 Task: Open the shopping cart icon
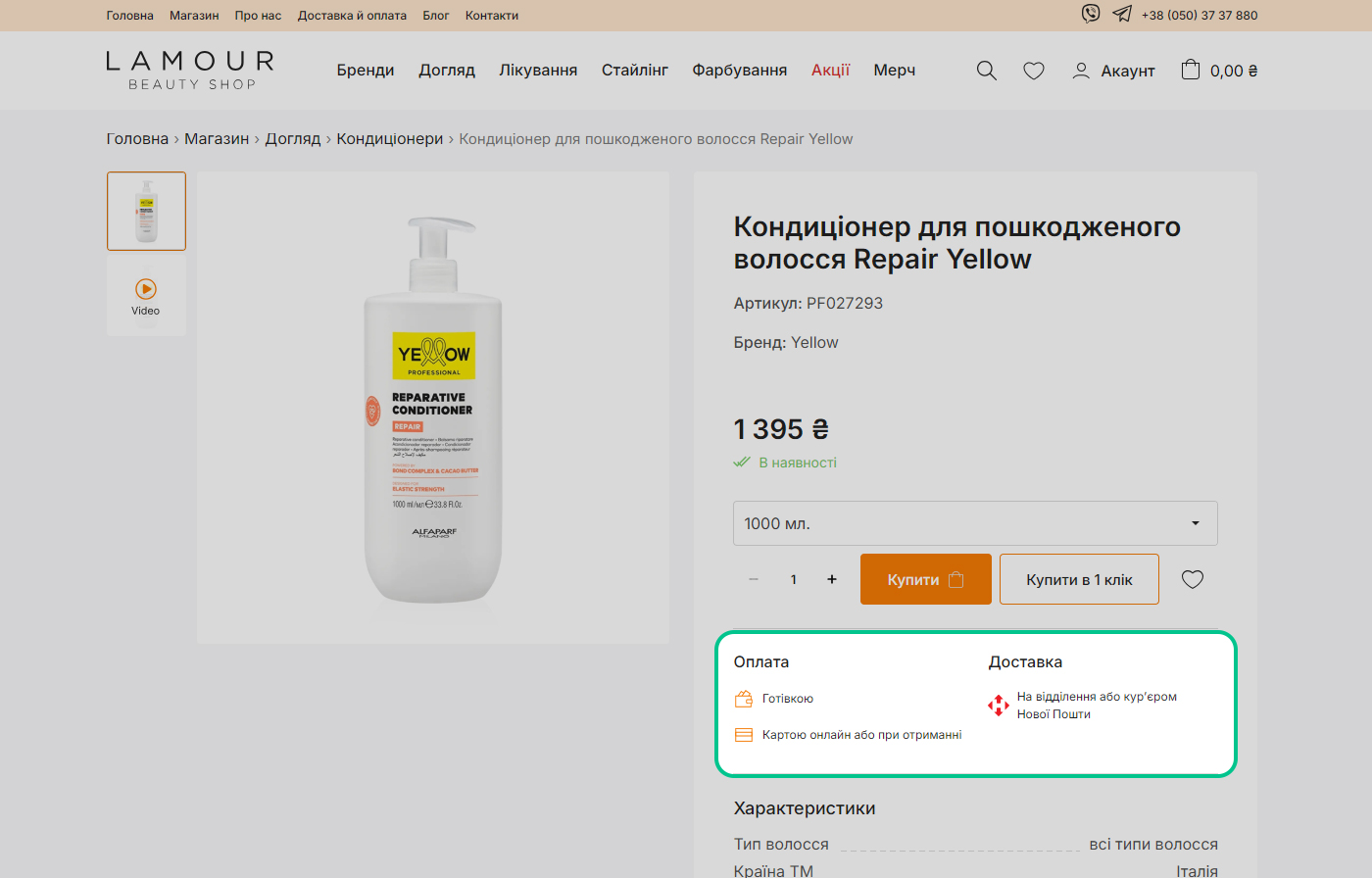click(x=1191, y=70)
